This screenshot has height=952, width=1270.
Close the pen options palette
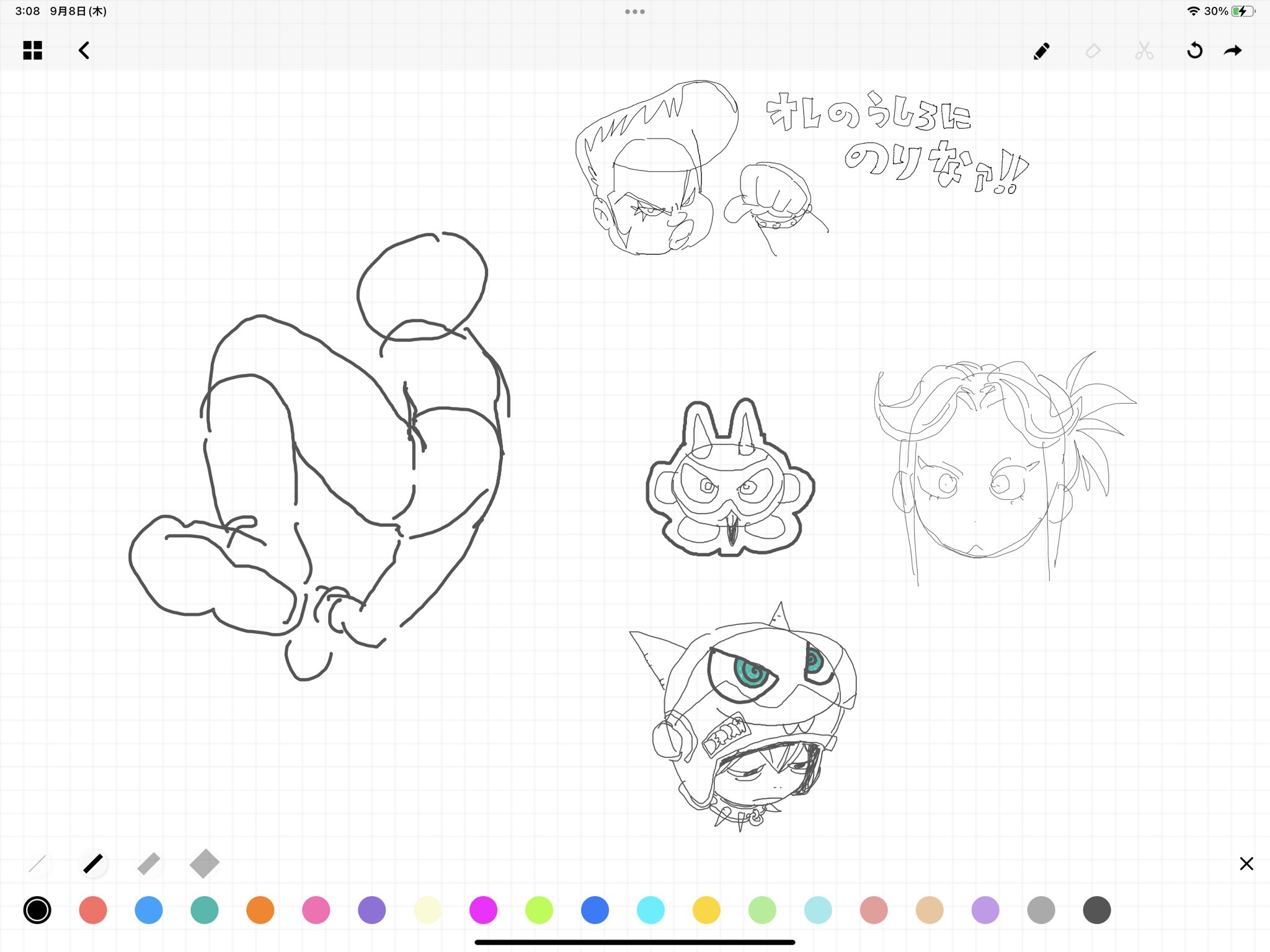[1246, 863]
